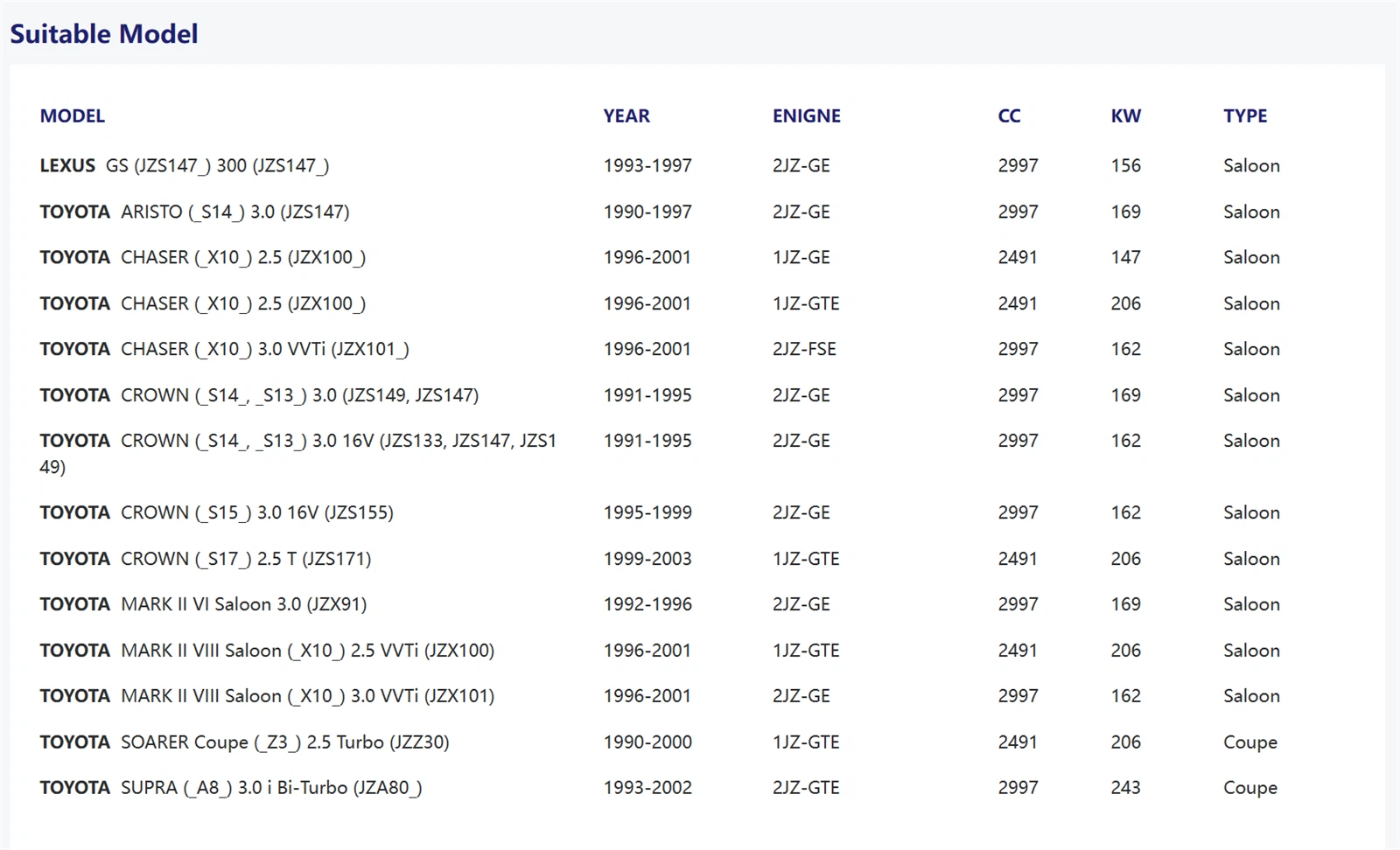
Task: Click engine 1JZ-GTE in Crown S17 row
Action: coord(806,559)
